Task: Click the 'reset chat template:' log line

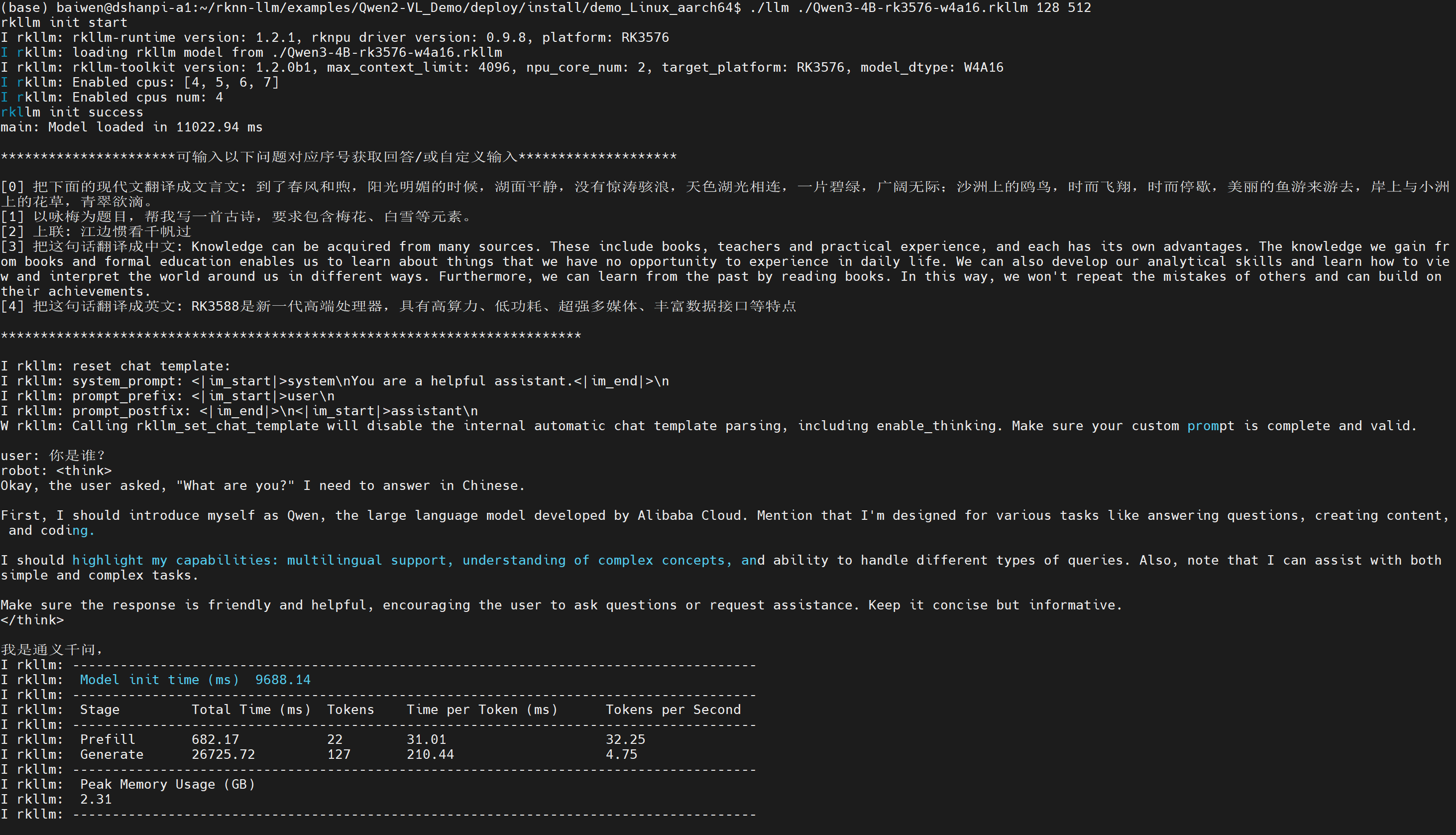Action: pos(151,366)
